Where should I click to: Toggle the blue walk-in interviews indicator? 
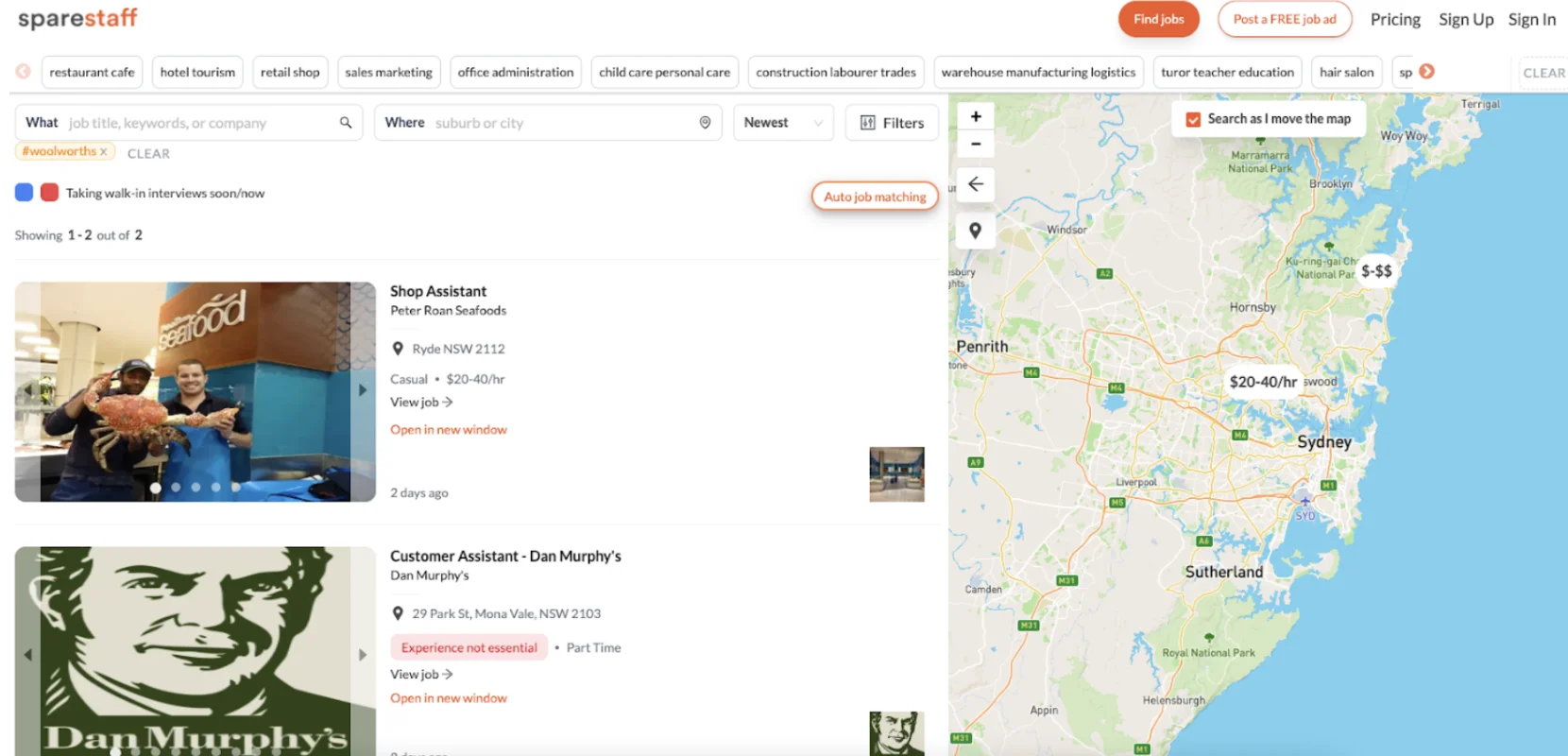pos(25,193)
